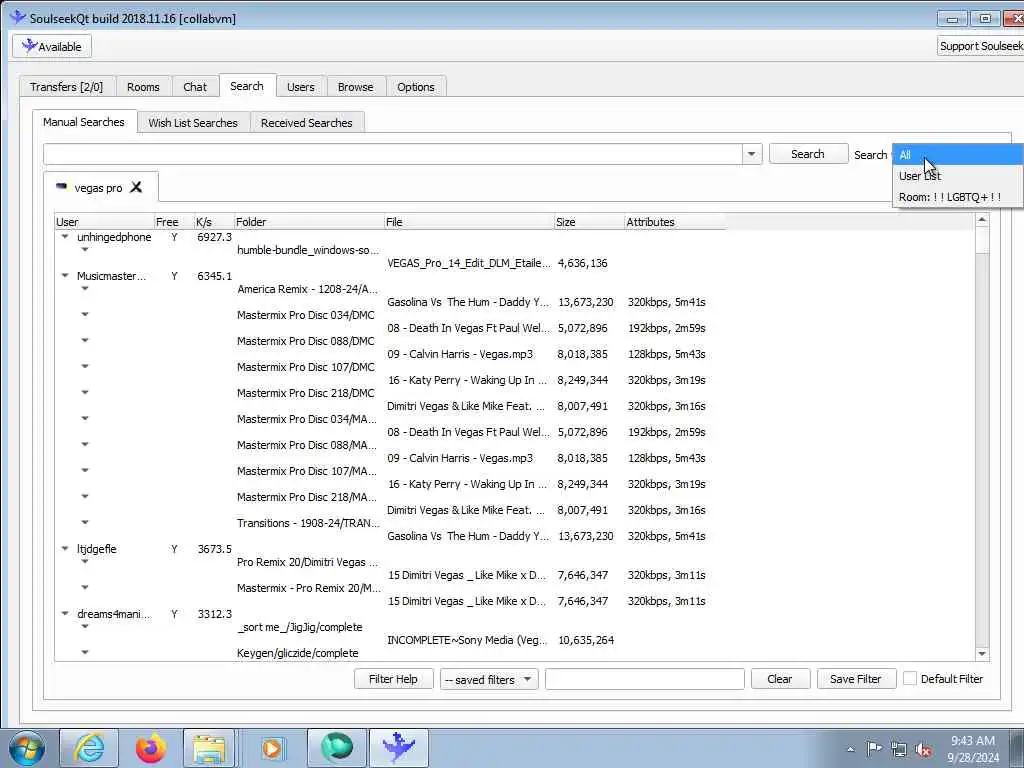Click the search query input field

pyautogui.click(x=392, y=154)
